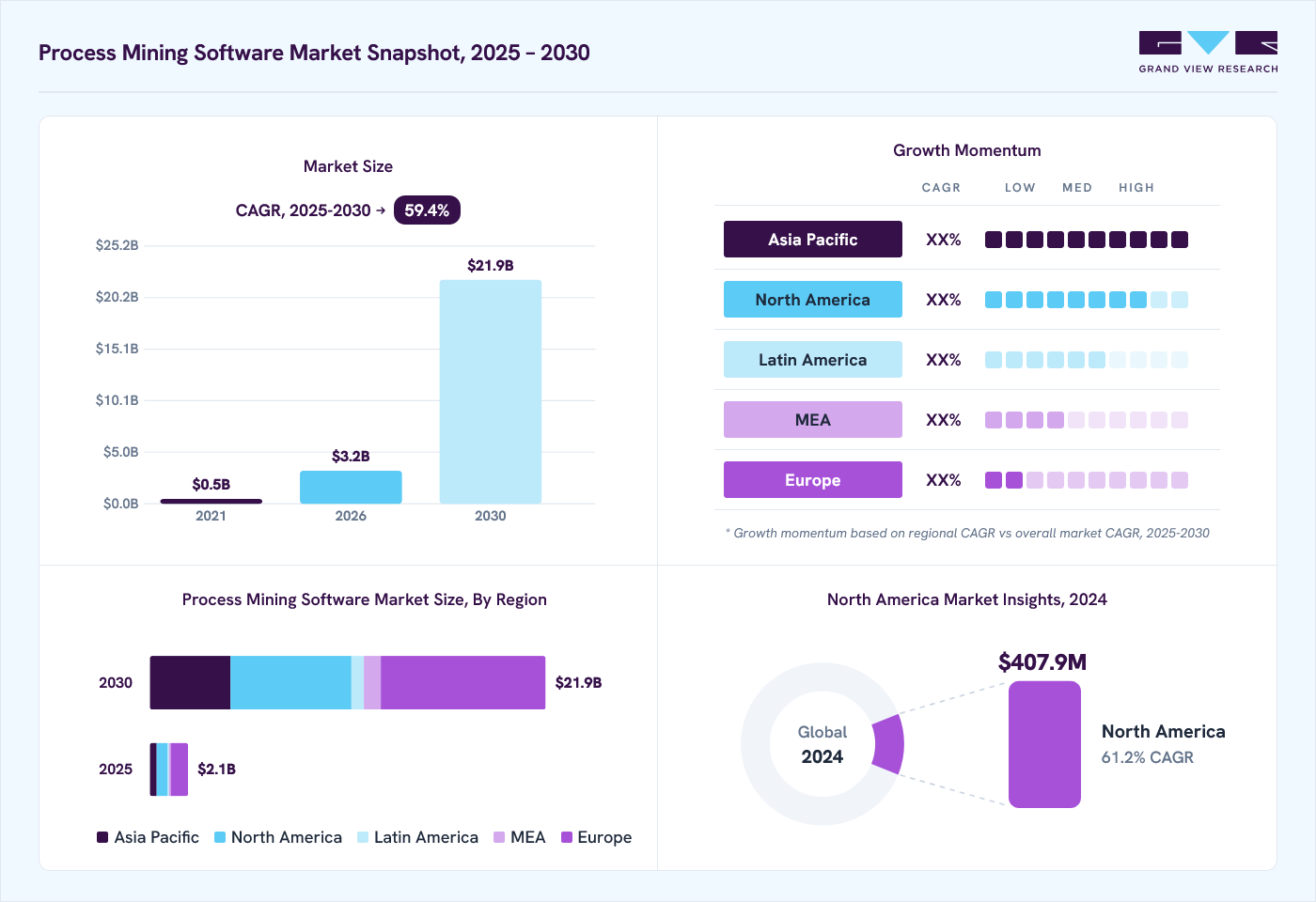The width and height of the screenshot is (1316, 902).
Task: Click the purple donut chart slice
Action: [x=888, y=743]
